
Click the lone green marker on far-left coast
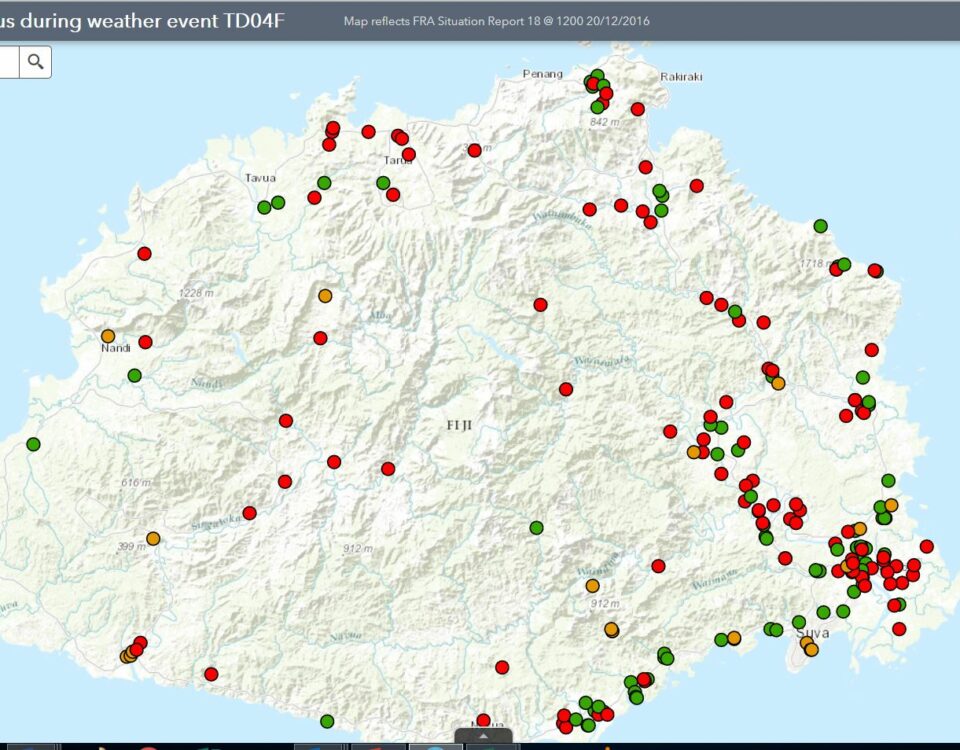tap(33, 444)
